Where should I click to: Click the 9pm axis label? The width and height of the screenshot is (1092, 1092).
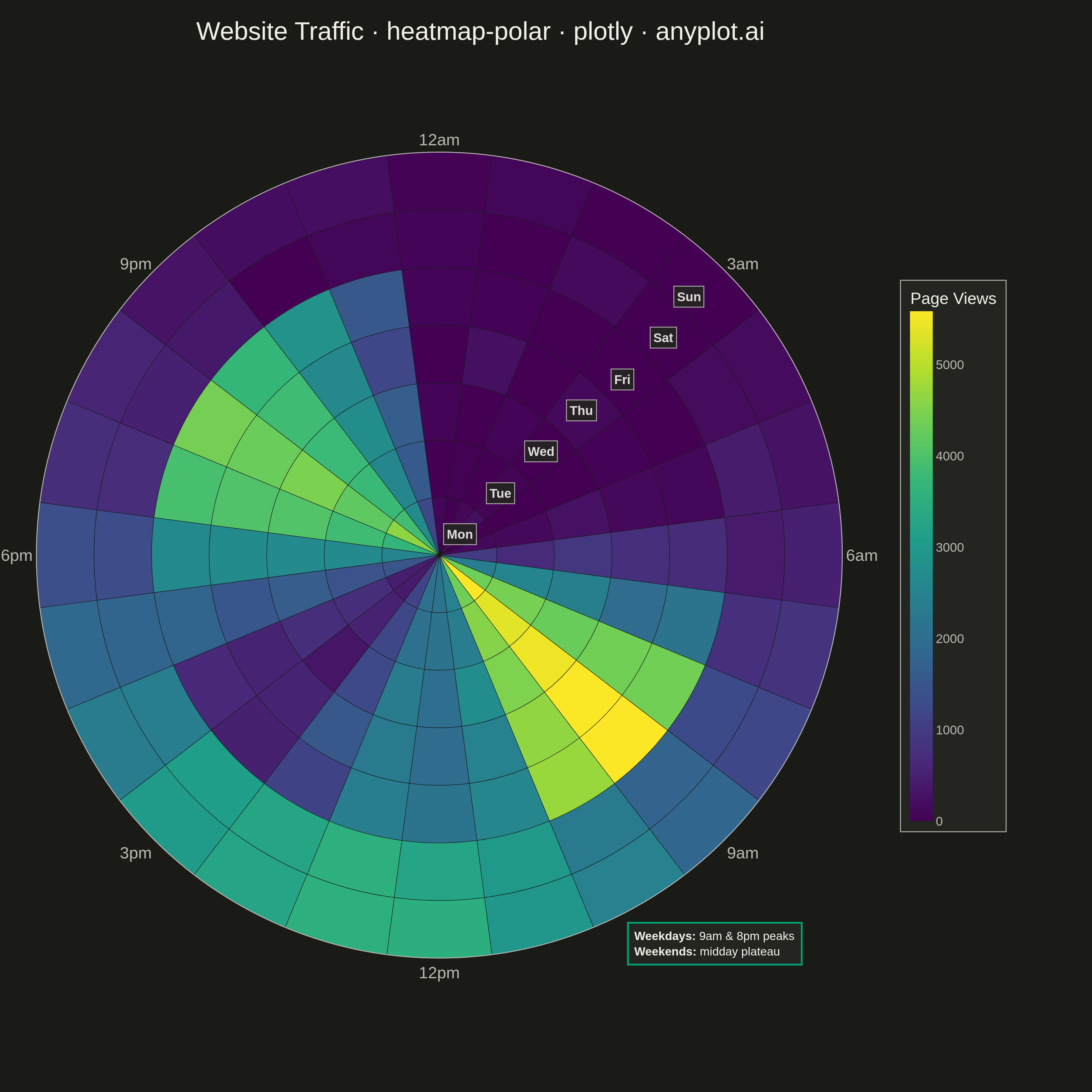[x=136, y=264]
